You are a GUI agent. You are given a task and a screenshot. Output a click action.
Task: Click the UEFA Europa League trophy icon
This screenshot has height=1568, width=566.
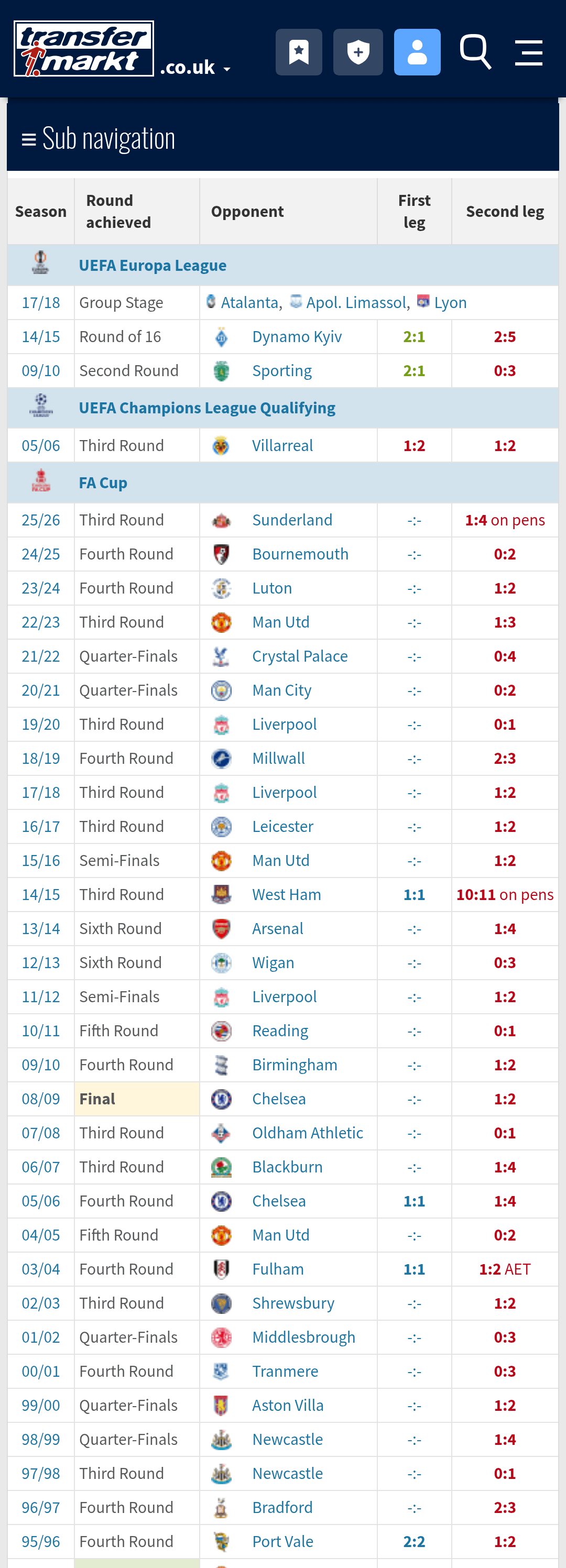click(x=41, y=263)
